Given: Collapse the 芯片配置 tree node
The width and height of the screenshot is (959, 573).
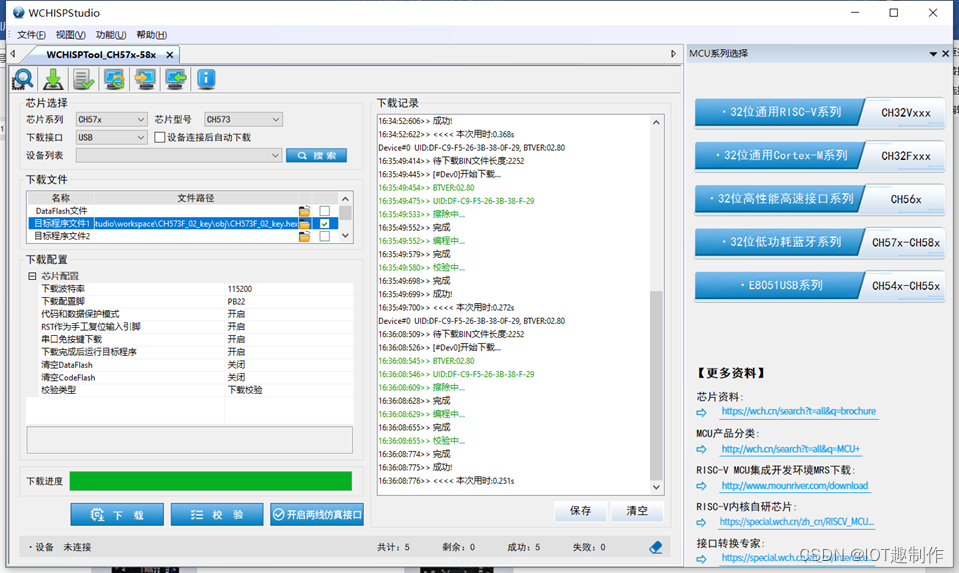Looking at the screenshot, I should click(32, 276).
